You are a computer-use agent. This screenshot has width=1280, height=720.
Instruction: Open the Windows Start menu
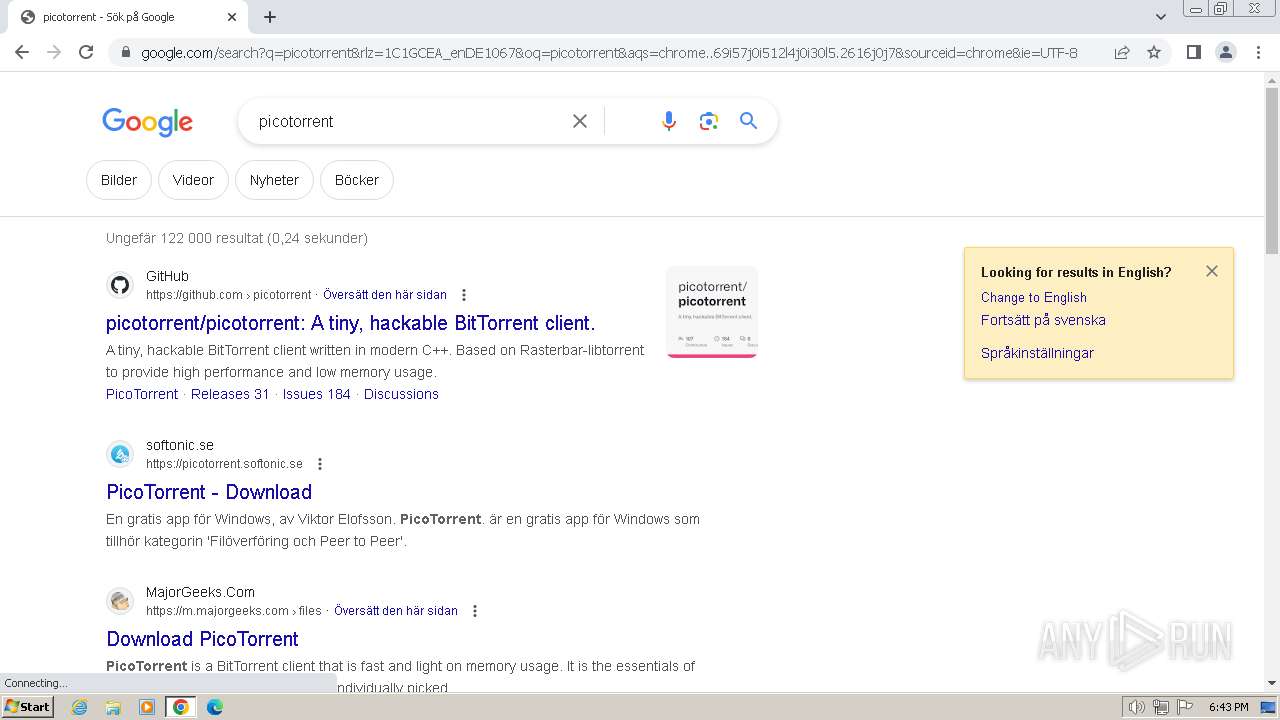[x=28, y=706]
